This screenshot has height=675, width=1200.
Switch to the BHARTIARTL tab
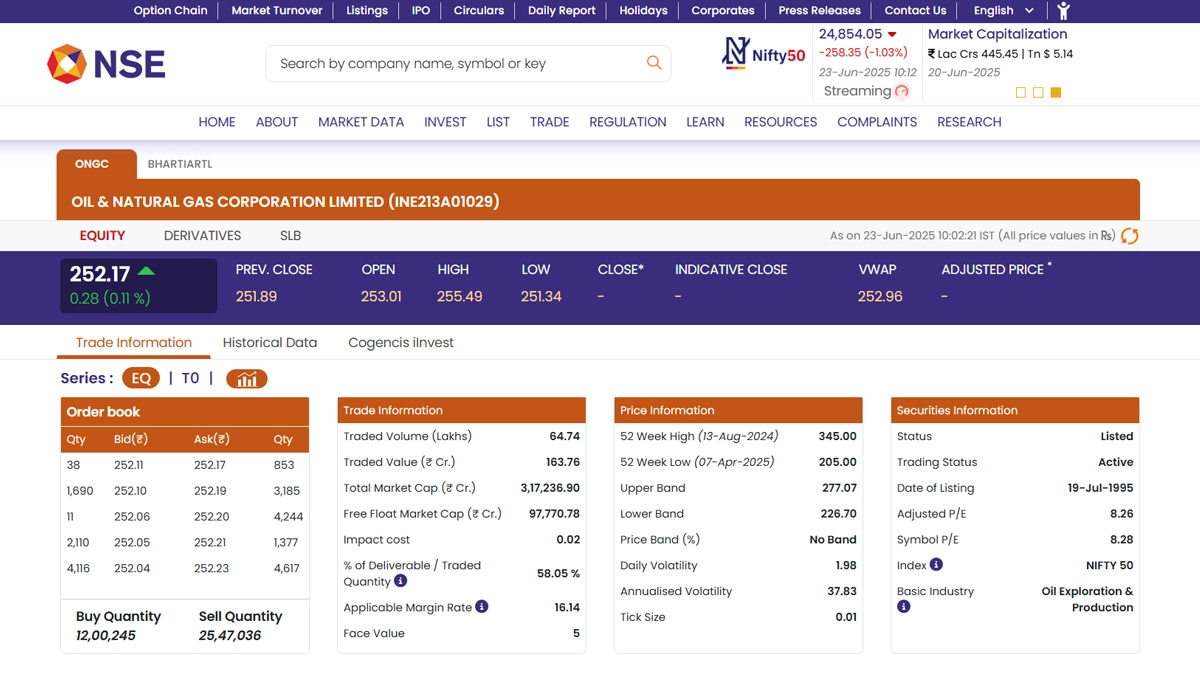(x=180, y=164)
